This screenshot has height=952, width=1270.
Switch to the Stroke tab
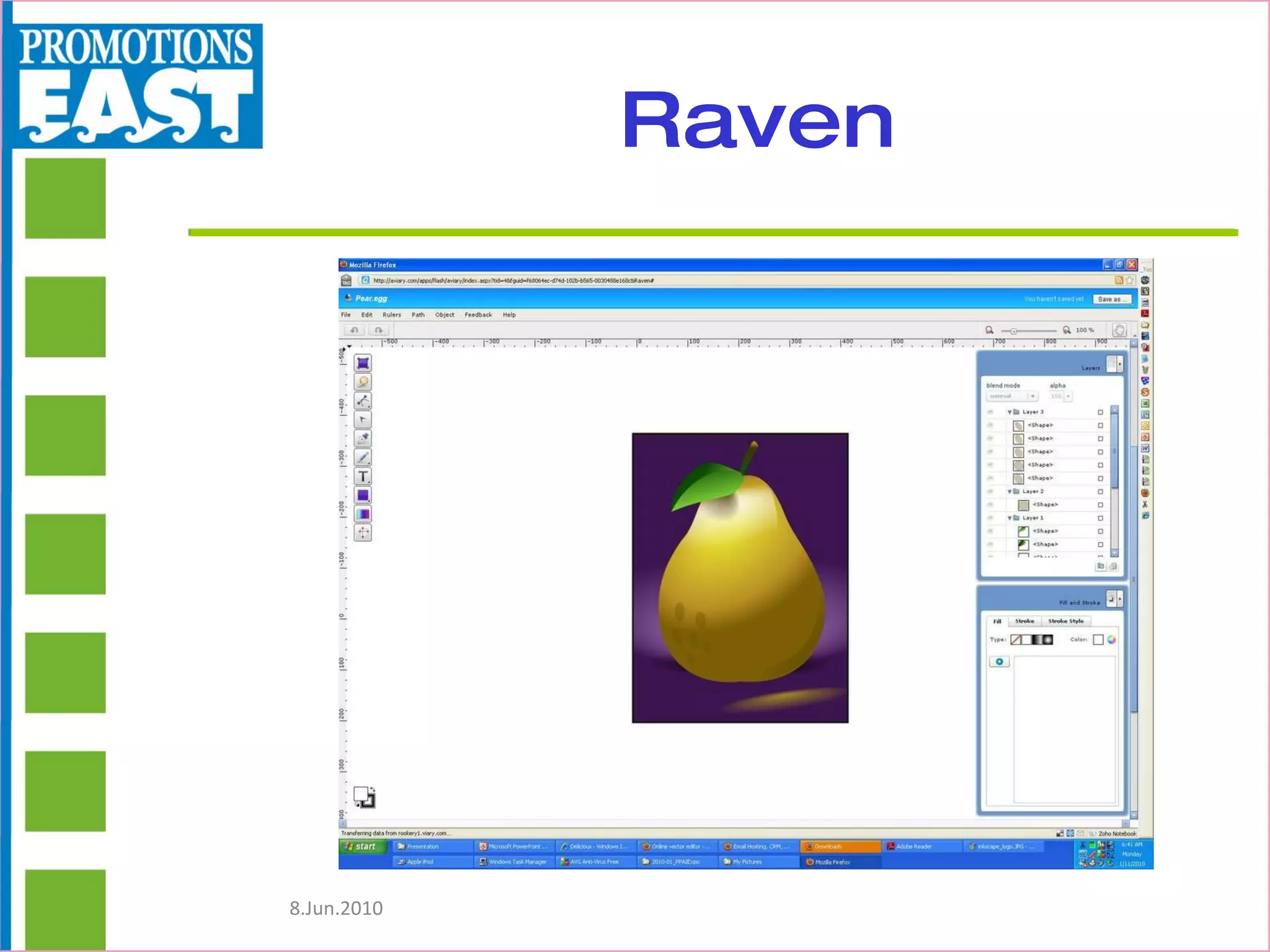tap(1024, 621)
